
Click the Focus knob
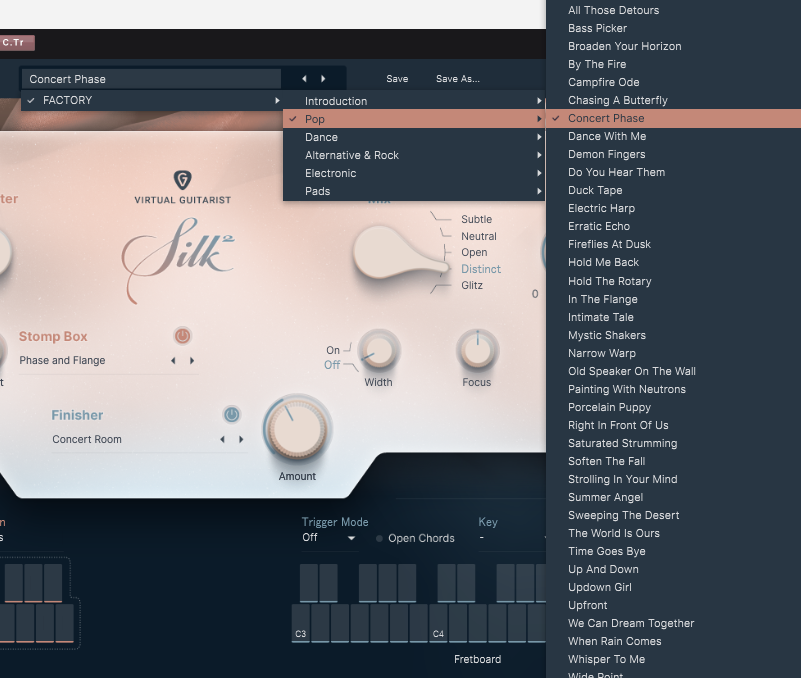pyautogui.click(x=477, y=351)
